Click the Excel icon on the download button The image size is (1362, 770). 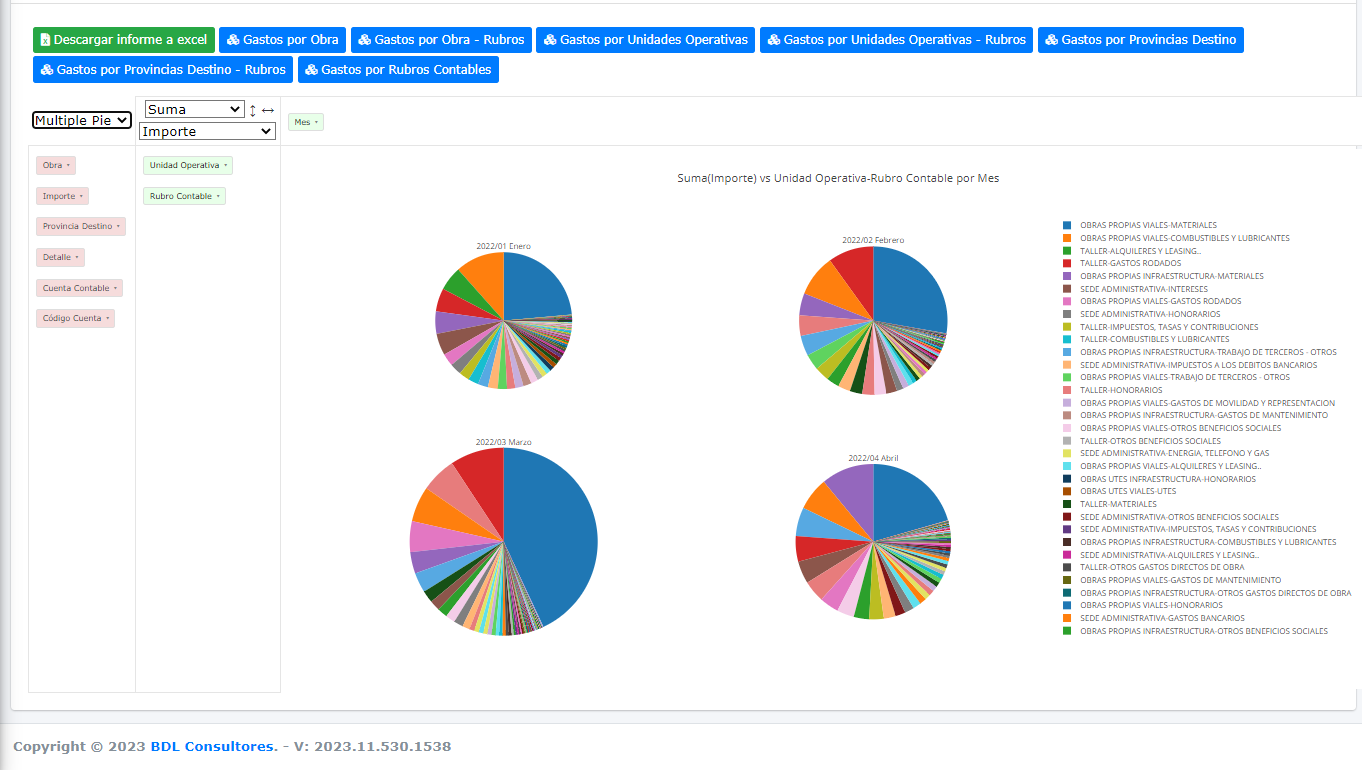pyautogui.click(x=45, y=40)
